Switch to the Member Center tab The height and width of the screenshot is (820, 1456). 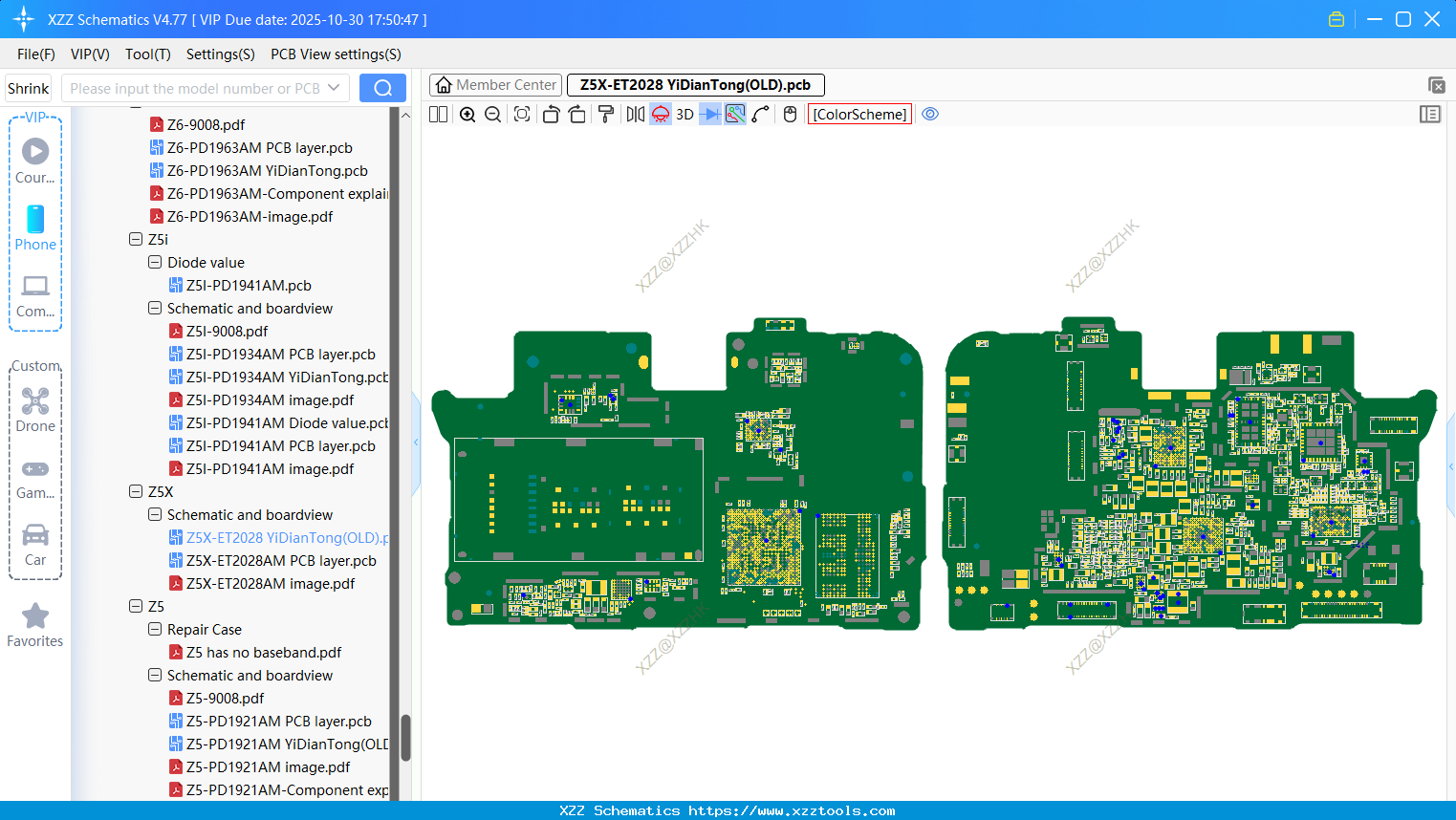click(496, 85)
